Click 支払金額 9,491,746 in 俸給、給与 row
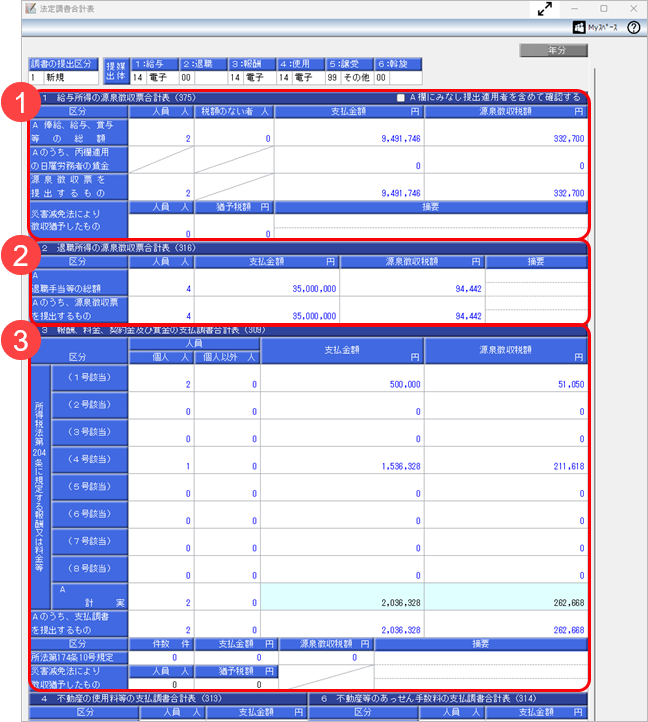Screen dimensions: 648x722 [x=349, y=132]
